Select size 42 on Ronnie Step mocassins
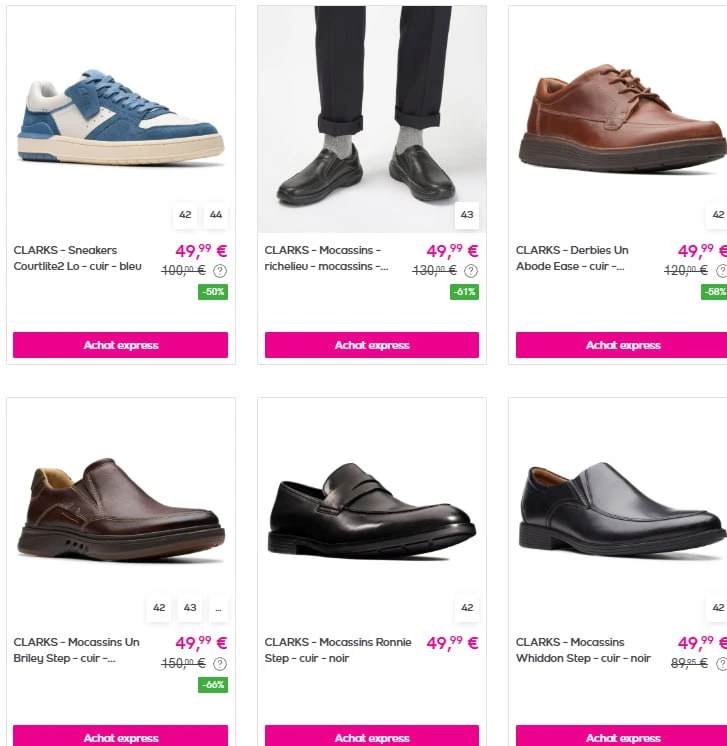The image size is (727, 746). click(x=467, y=608)
